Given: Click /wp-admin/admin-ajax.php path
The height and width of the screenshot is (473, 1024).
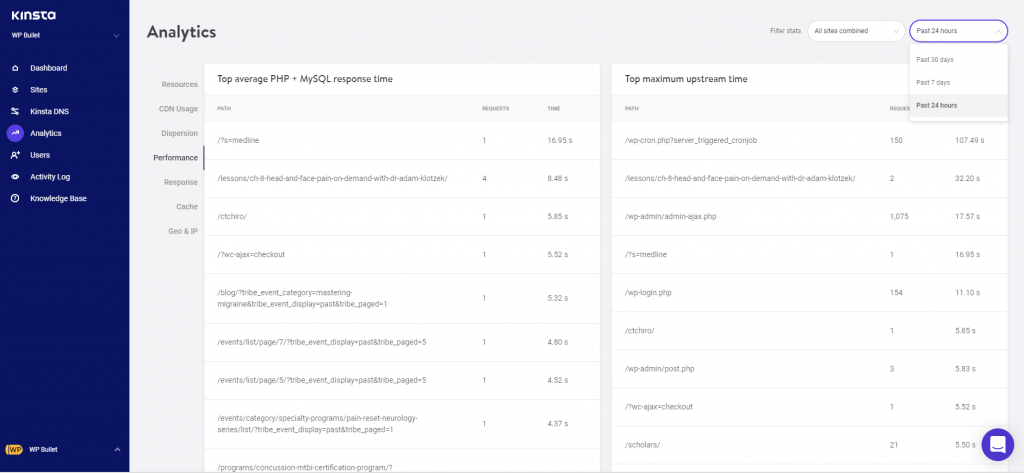Looking at the screenshot, I should tap(670, 216).
